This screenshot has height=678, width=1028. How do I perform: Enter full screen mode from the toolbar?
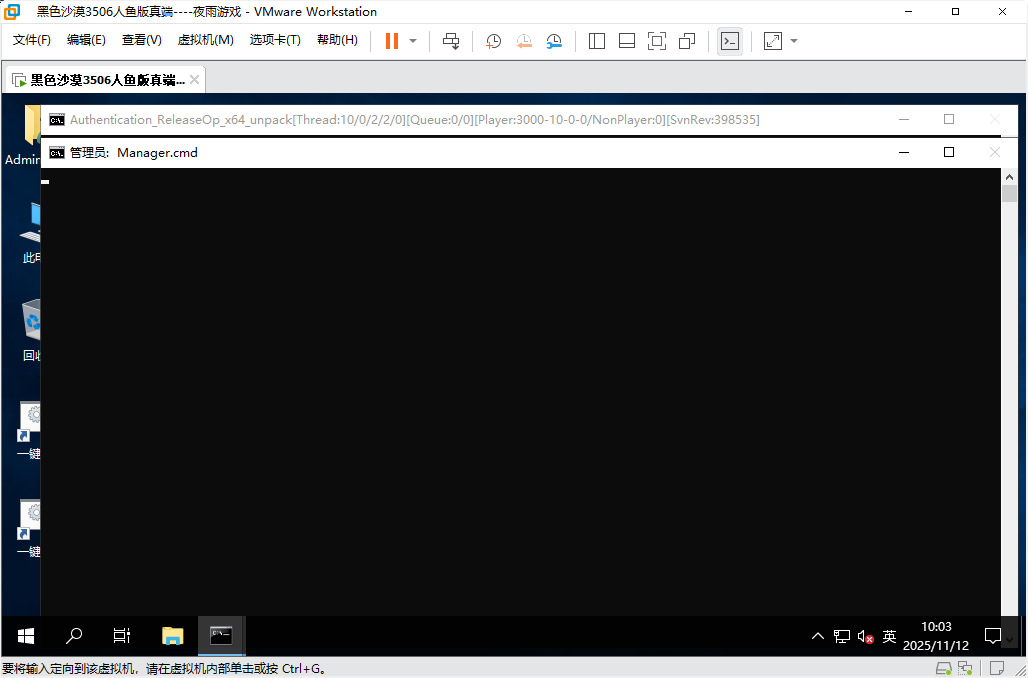pyautogui.click(x=657, y=41)
